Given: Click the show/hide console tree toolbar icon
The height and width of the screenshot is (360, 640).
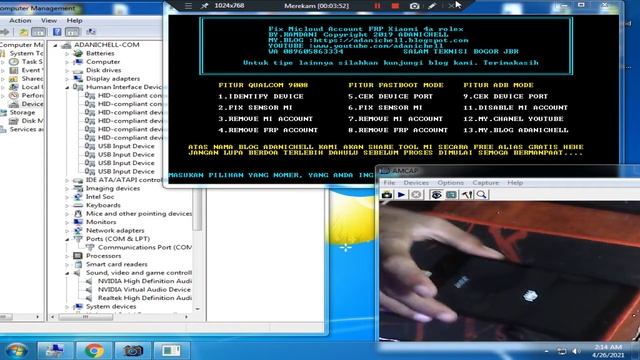Looking at the screenshot, I should pos(38,32).
